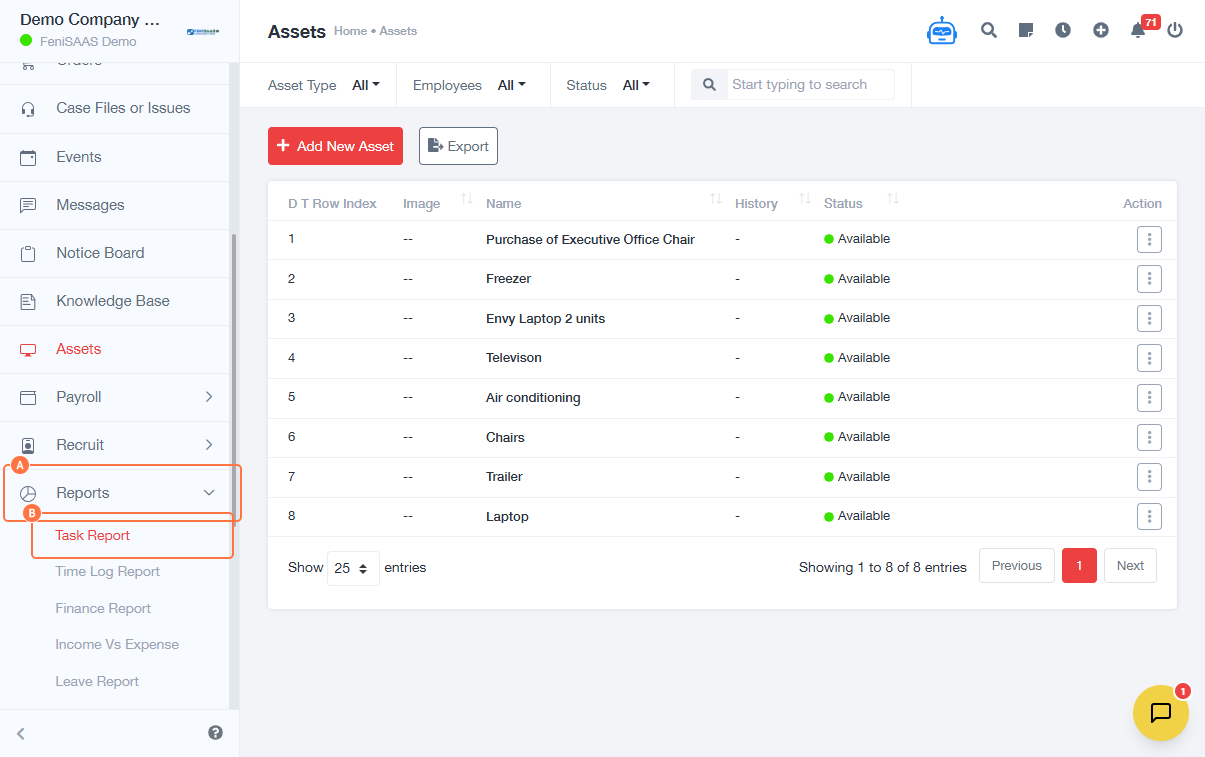This screenshot has height=757, width=1205.
Task: Expand the Payroll sidebar menu
Action: pyautogui.click(x=119, y=397)
